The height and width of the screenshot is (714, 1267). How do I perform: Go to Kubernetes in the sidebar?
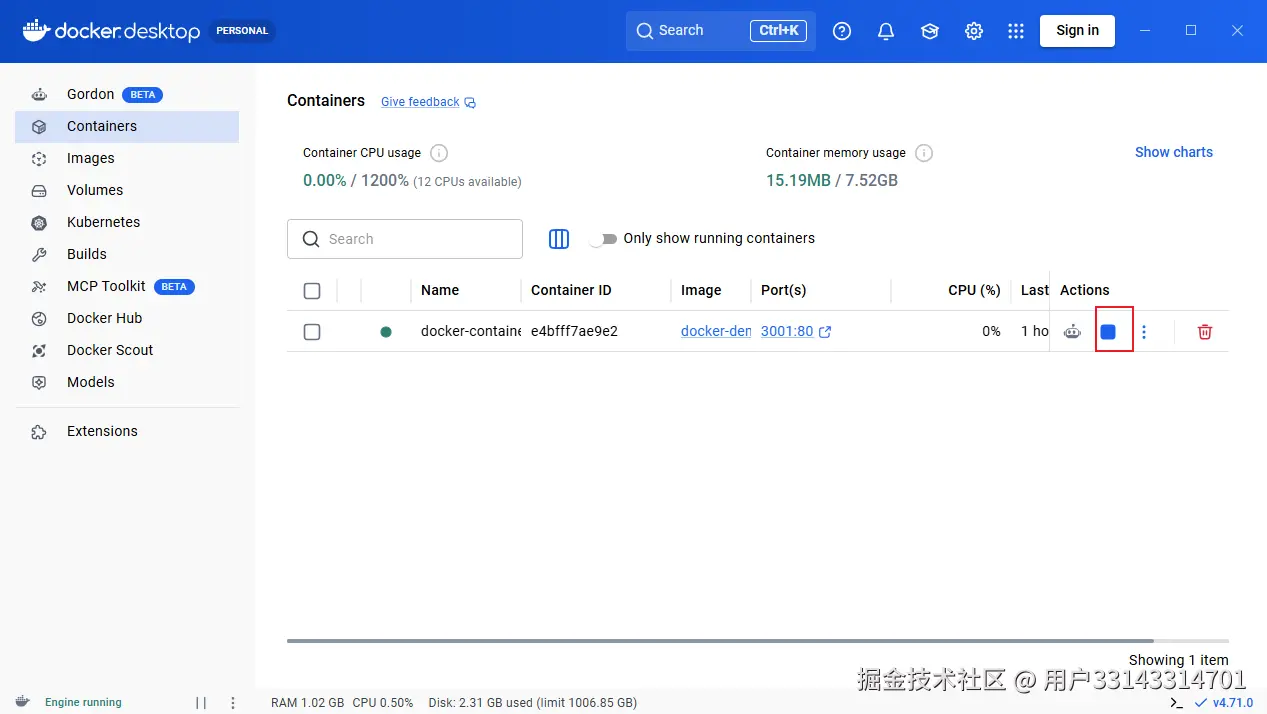[127, 222]
